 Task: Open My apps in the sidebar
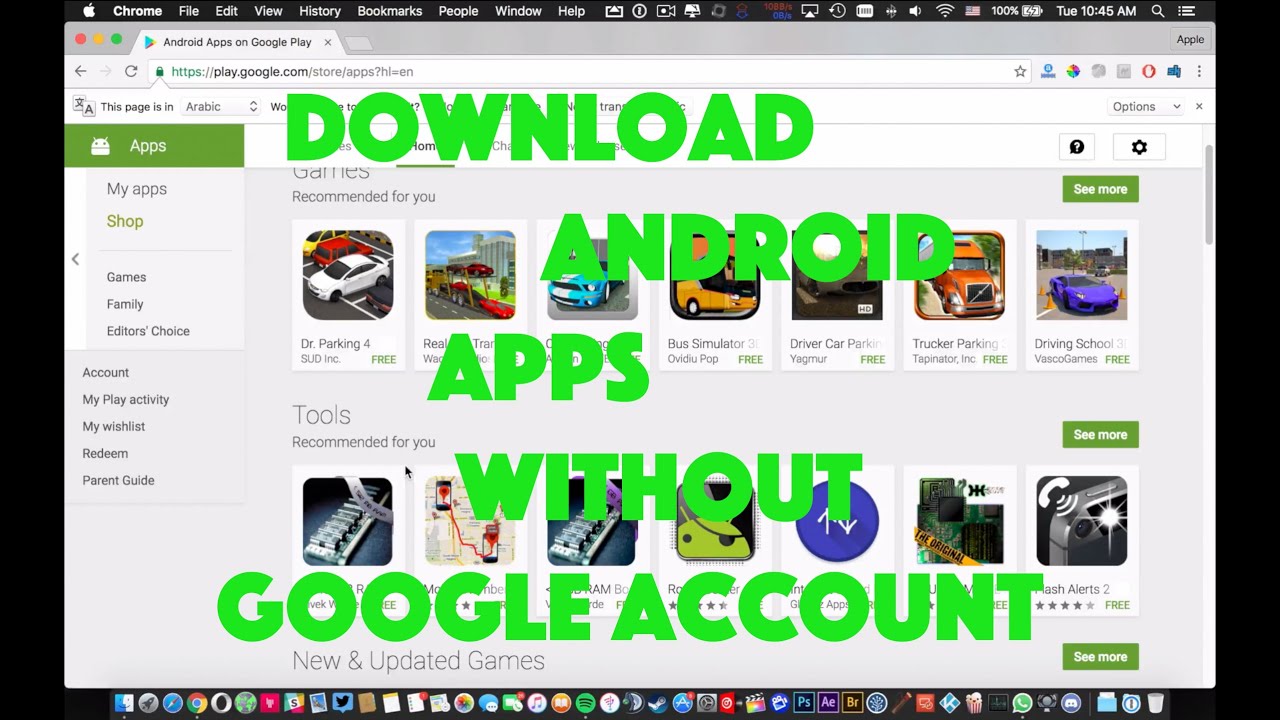(137, 189)
